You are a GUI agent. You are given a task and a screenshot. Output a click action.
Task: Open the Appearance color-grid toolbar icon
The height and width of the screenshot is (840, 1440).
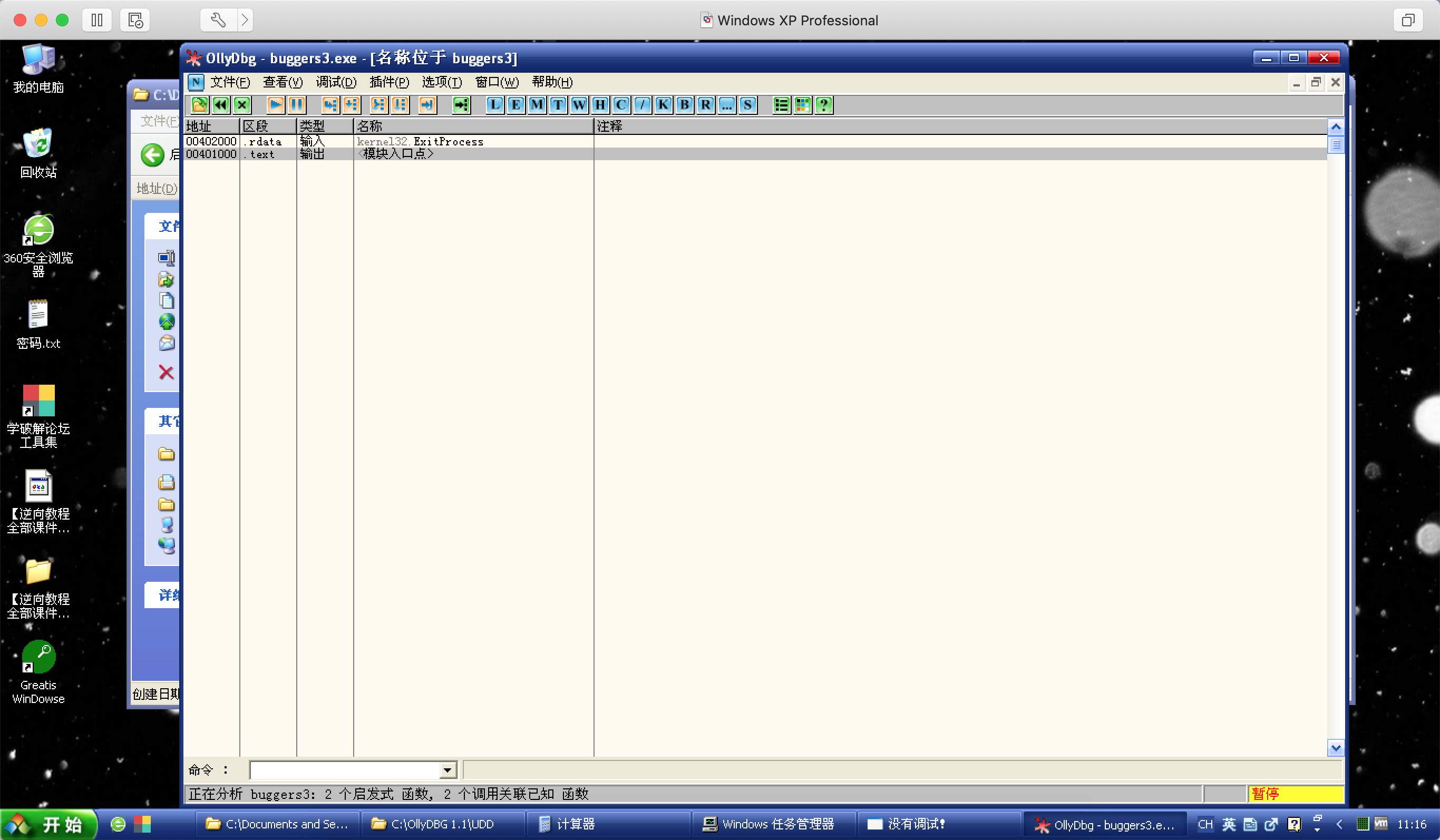click(x=802, y=104)
